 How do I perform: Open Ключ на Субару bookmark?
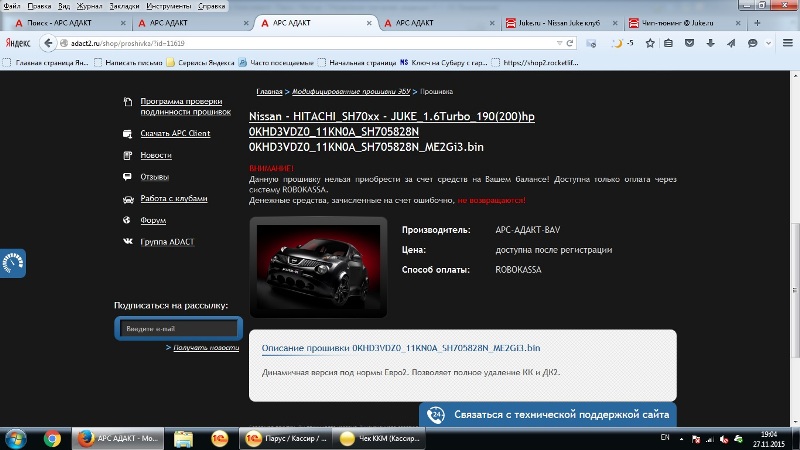pyautogui.click(x=443, y=63)
